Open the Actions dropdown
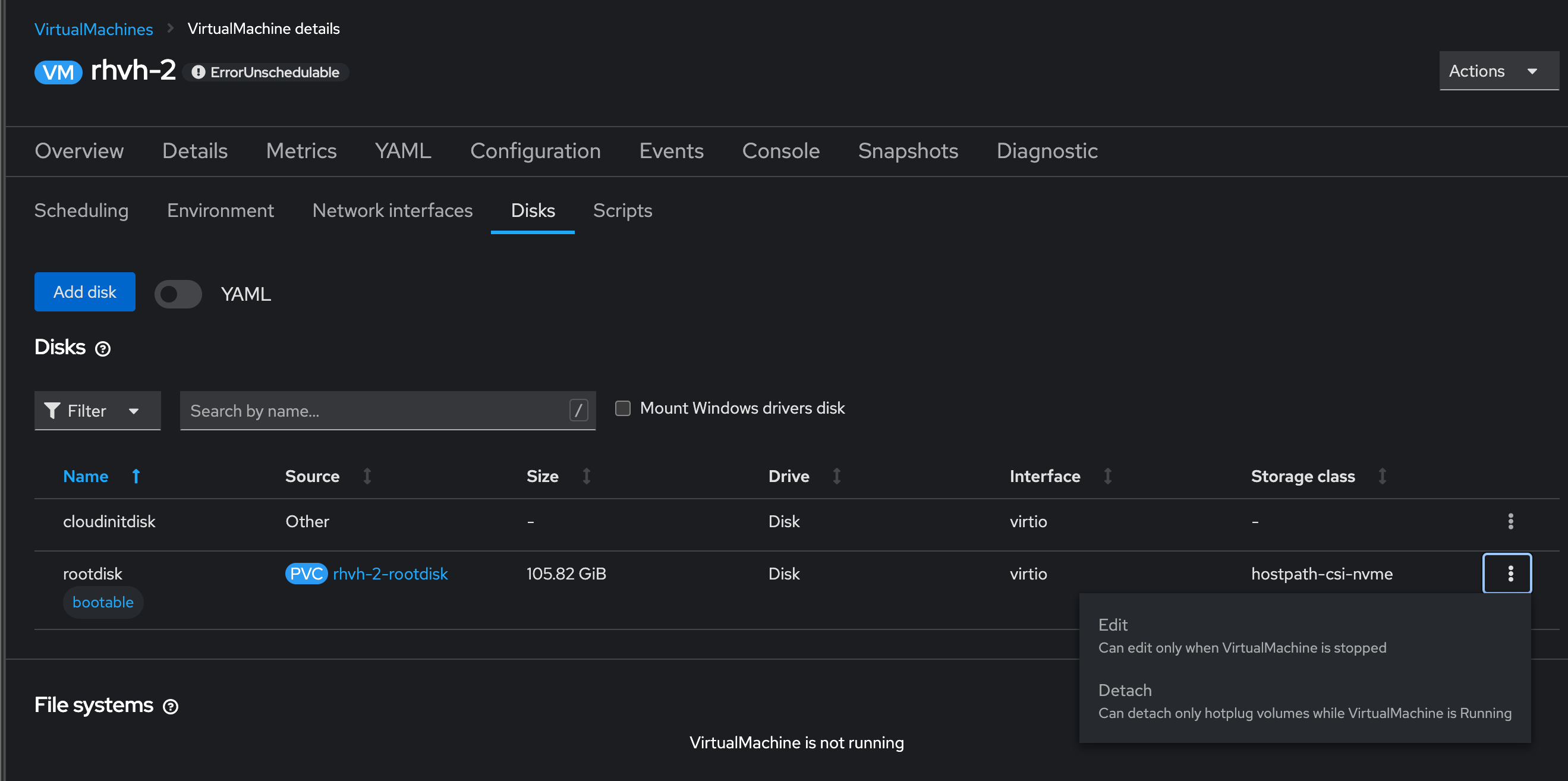 (1497, 71)
